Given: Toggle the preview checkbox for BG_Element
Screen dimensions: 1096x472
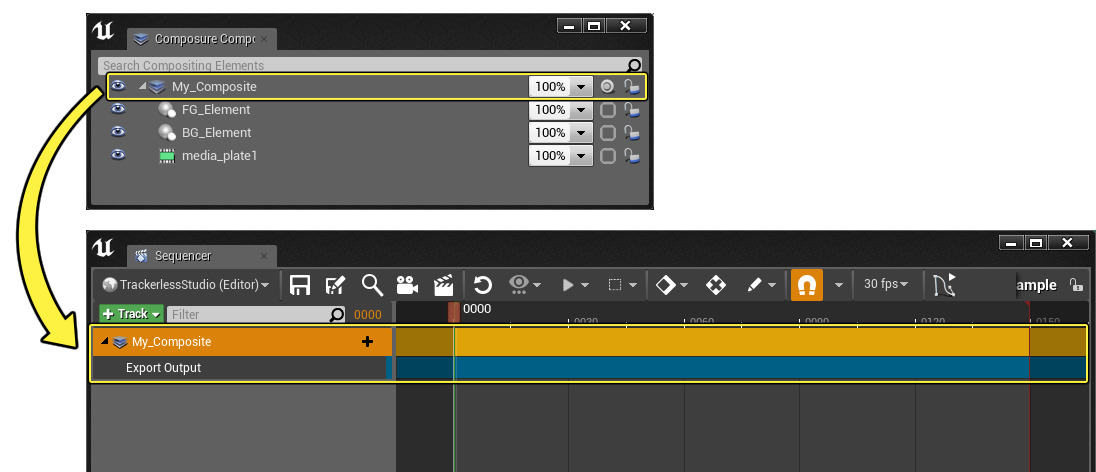Looking at the screenshot, I should [x=608, y=133].
